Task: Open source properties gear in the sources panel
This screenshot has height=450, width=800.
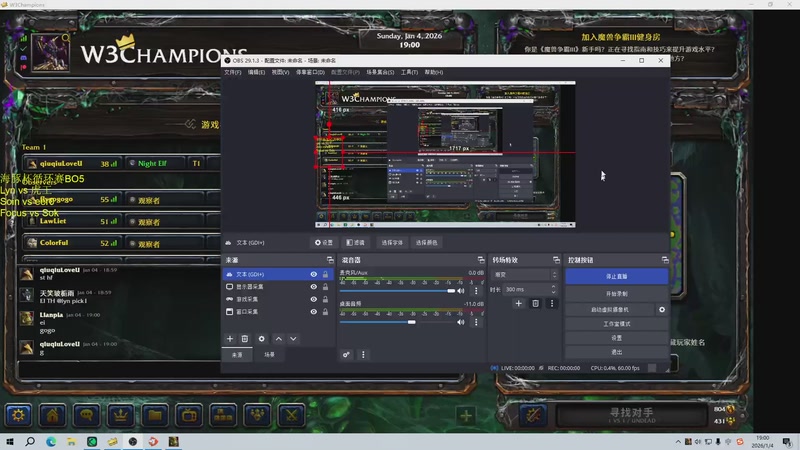Action: pyautogui.click(x=262, y=339)
